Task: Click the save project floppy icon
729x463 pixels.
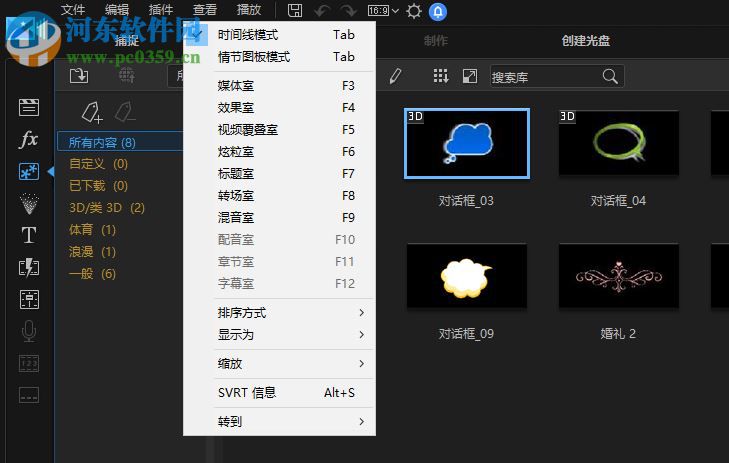Action: click(295, 10)
